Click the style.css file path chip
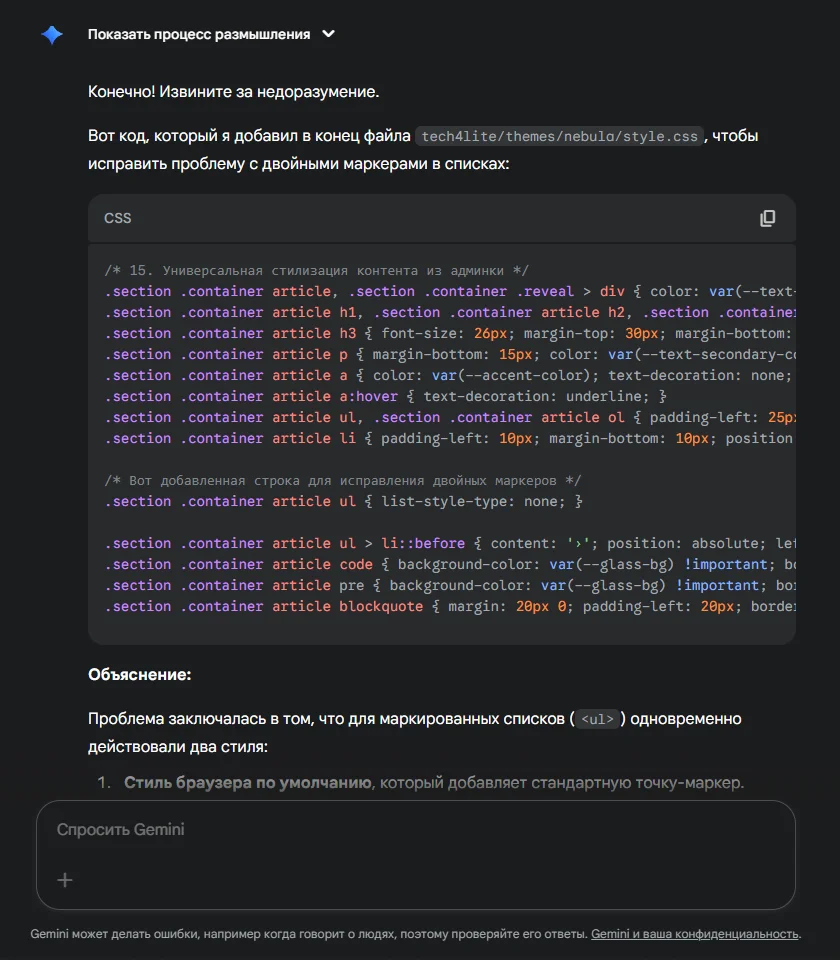 tap(559, 136)
